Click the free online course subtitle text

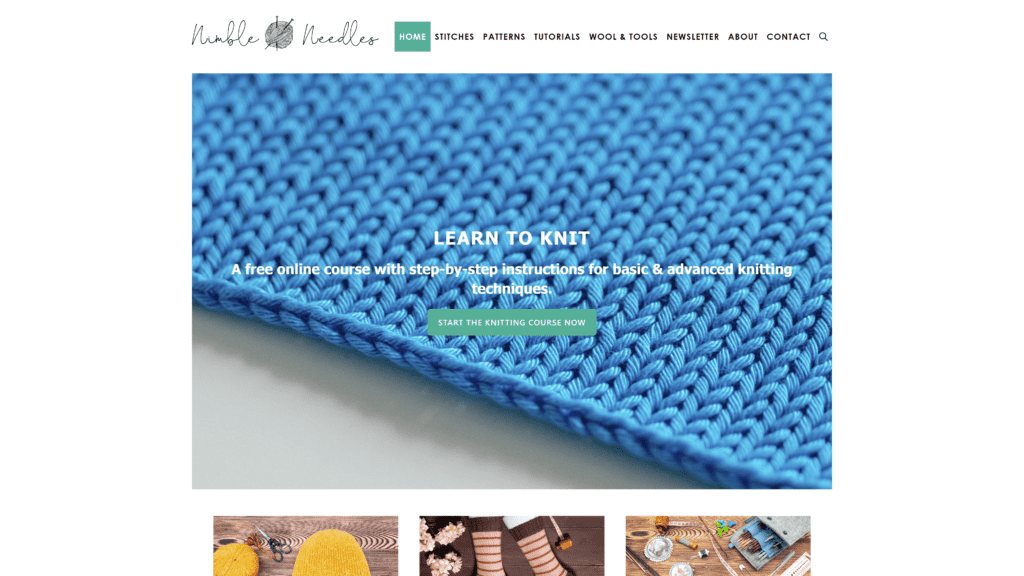pyautogui.click(x=512, y=279)
